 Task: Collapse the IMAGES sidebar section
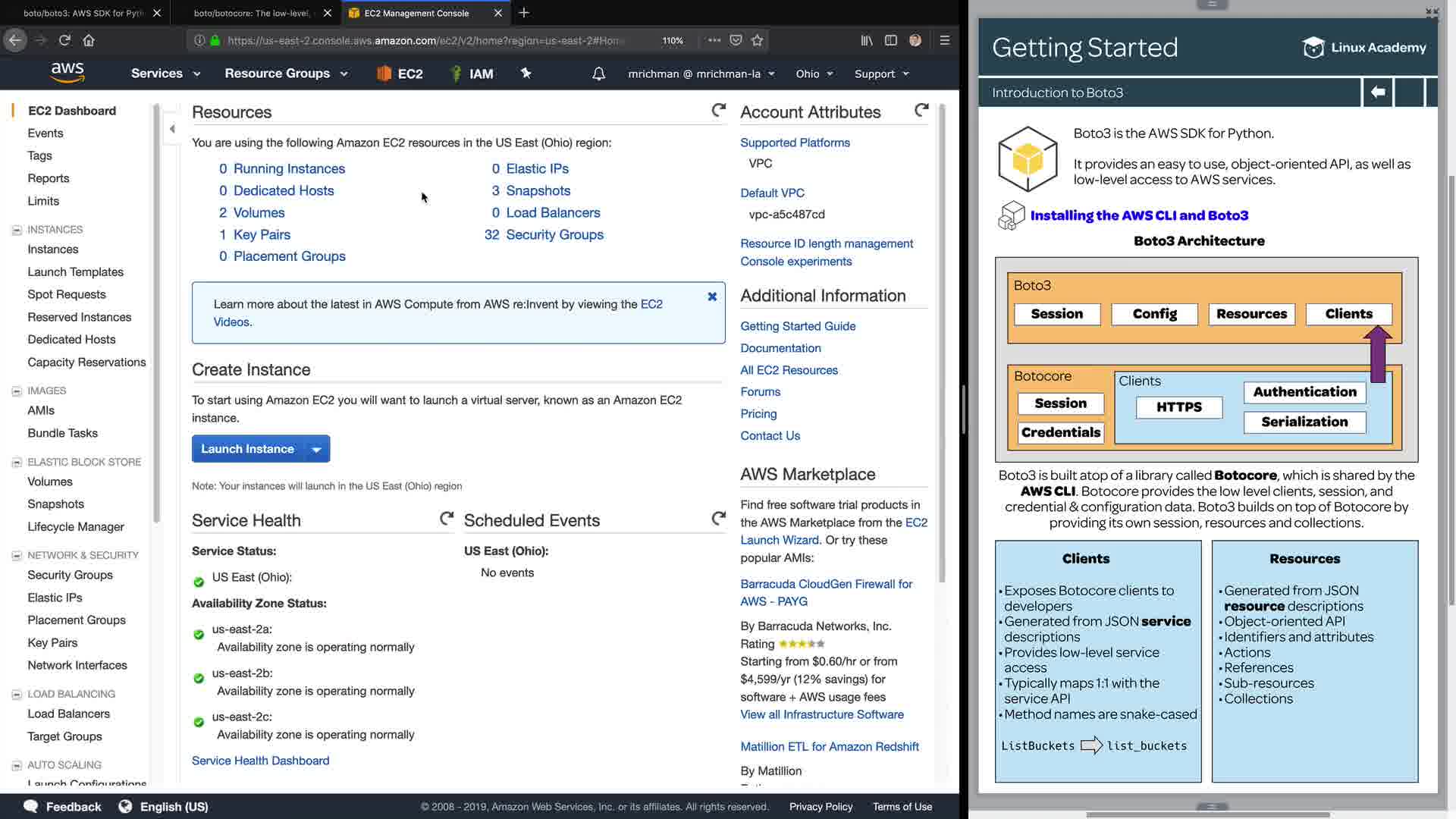click(17, 391)
